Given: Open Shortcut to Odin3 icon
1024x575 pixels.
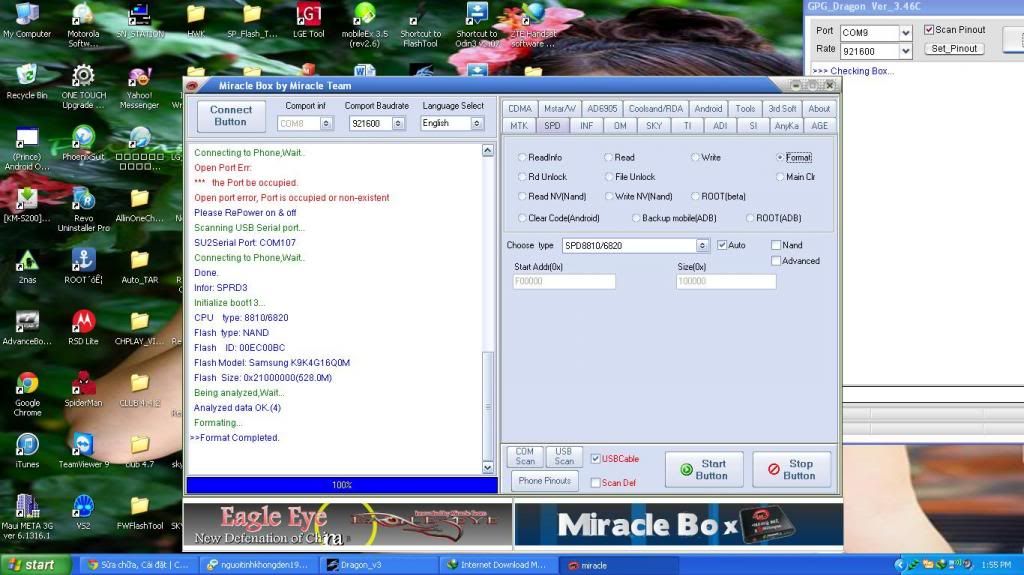Looking at the screenshot, I should 477,24.
